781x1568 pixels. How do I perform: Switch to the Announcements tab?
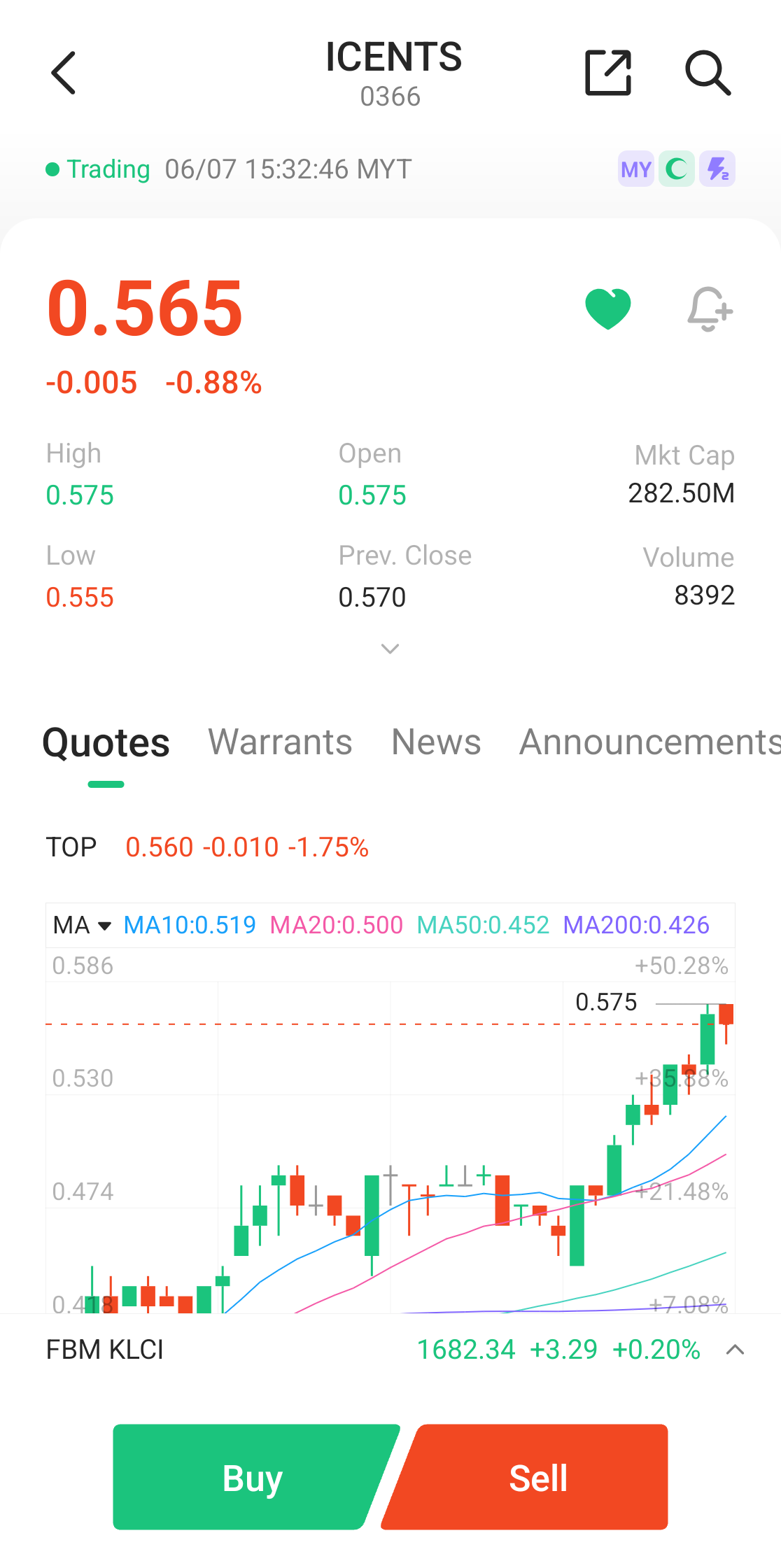pos(650,742)
